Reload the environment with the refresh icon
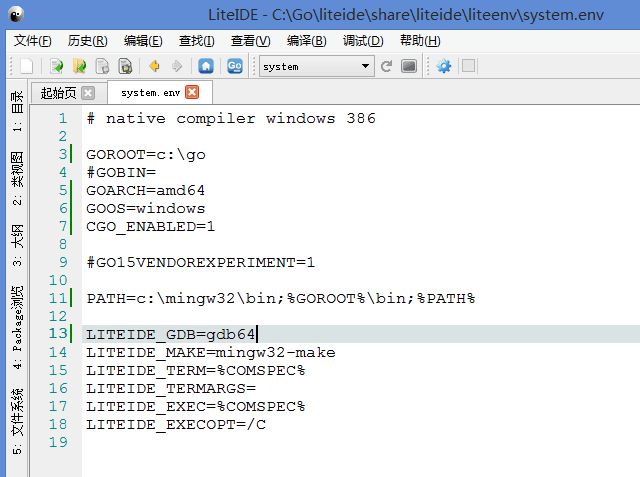640x477 pixels. 386,66
